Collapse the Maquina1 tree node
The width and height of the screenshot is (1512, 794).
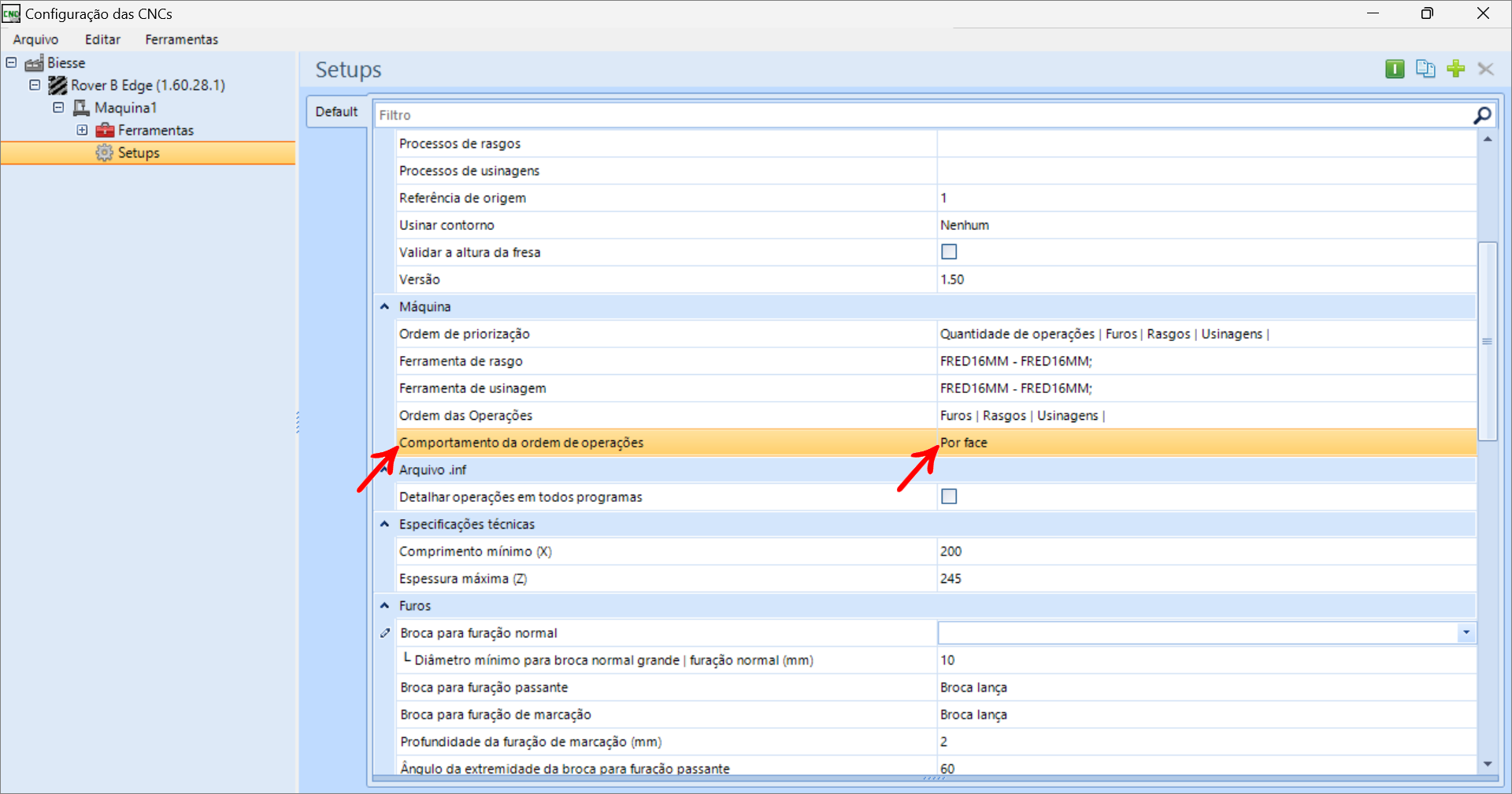58,107
